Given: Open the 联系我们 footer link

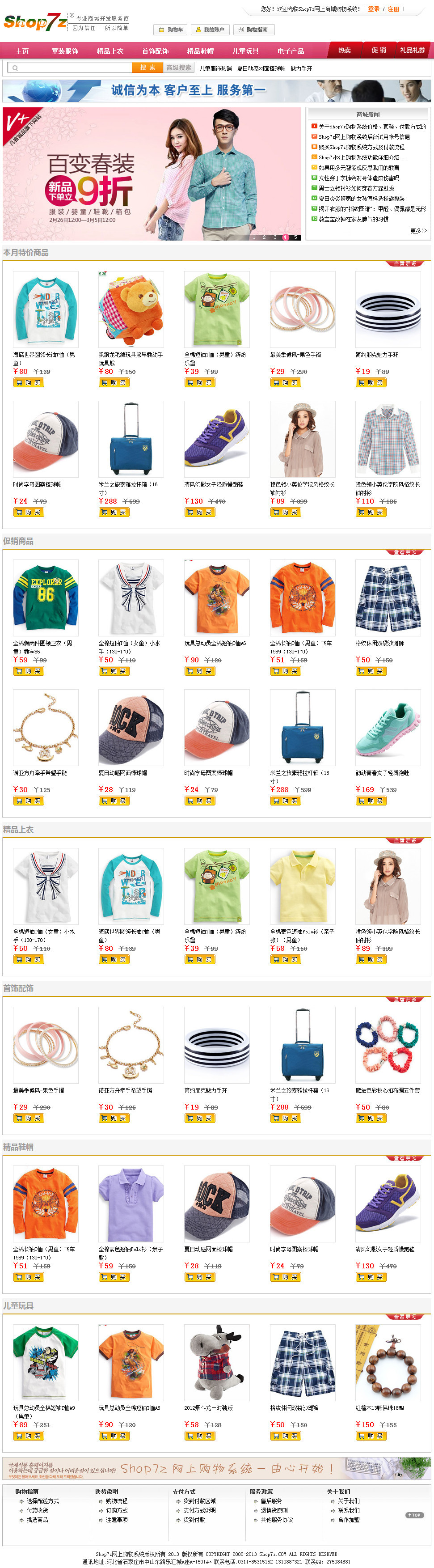Looking at the screenshot, I should [x=349, y=1510].
